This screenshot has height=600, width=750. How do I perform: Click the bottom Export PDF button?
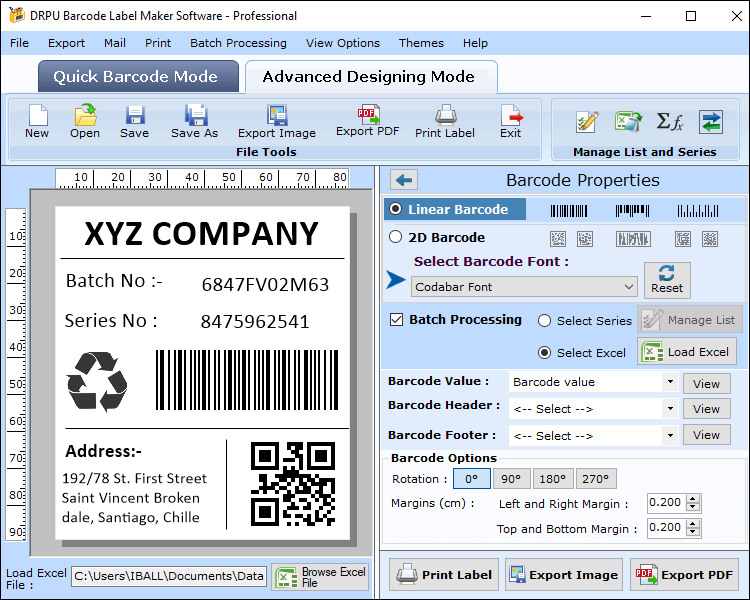685,575
